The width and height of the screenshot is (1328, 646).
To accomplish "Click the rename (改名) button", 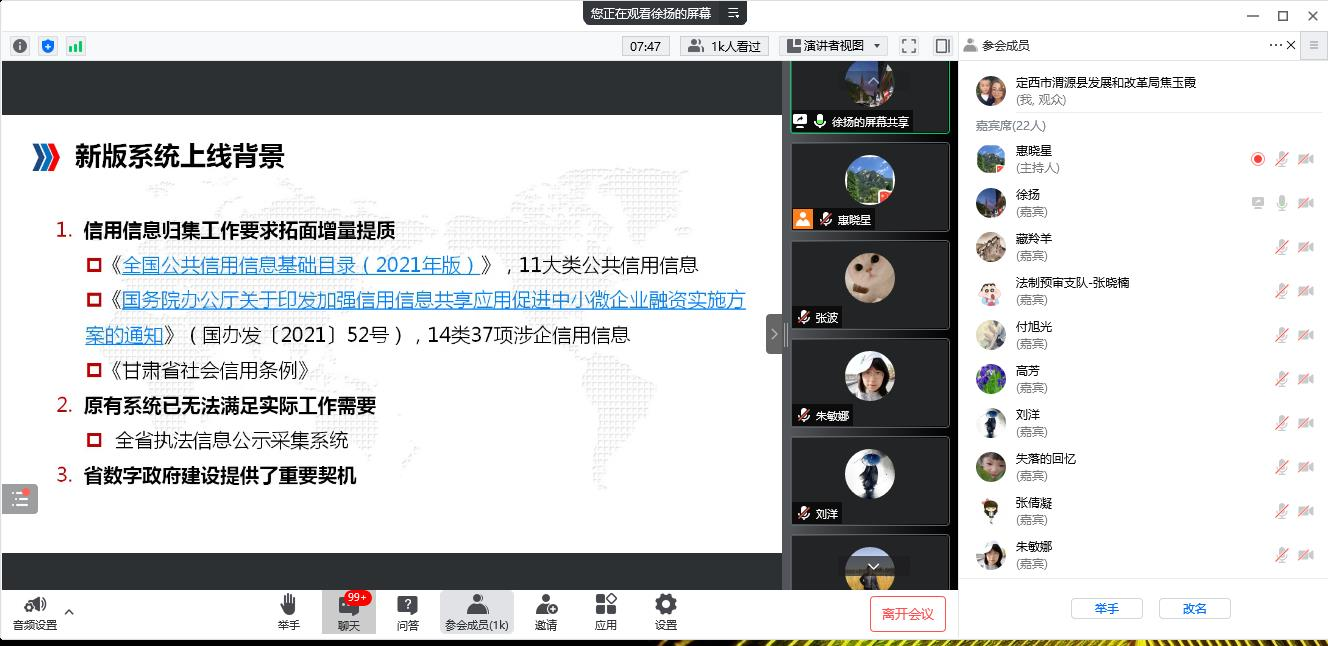I will [x=1194, y=608].
